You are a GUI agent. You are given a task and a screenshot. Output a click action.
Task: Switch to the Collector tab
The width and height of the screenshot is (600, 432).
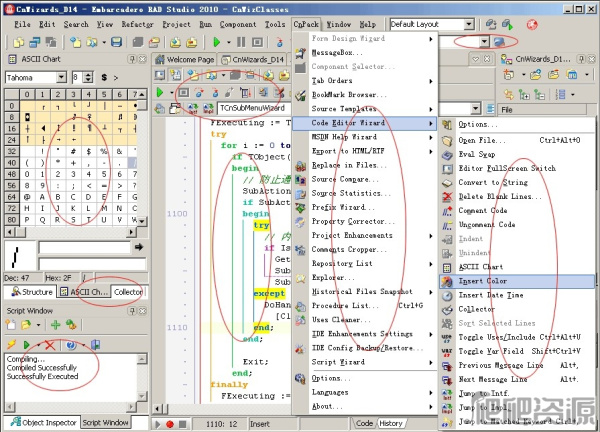point(127,292)
